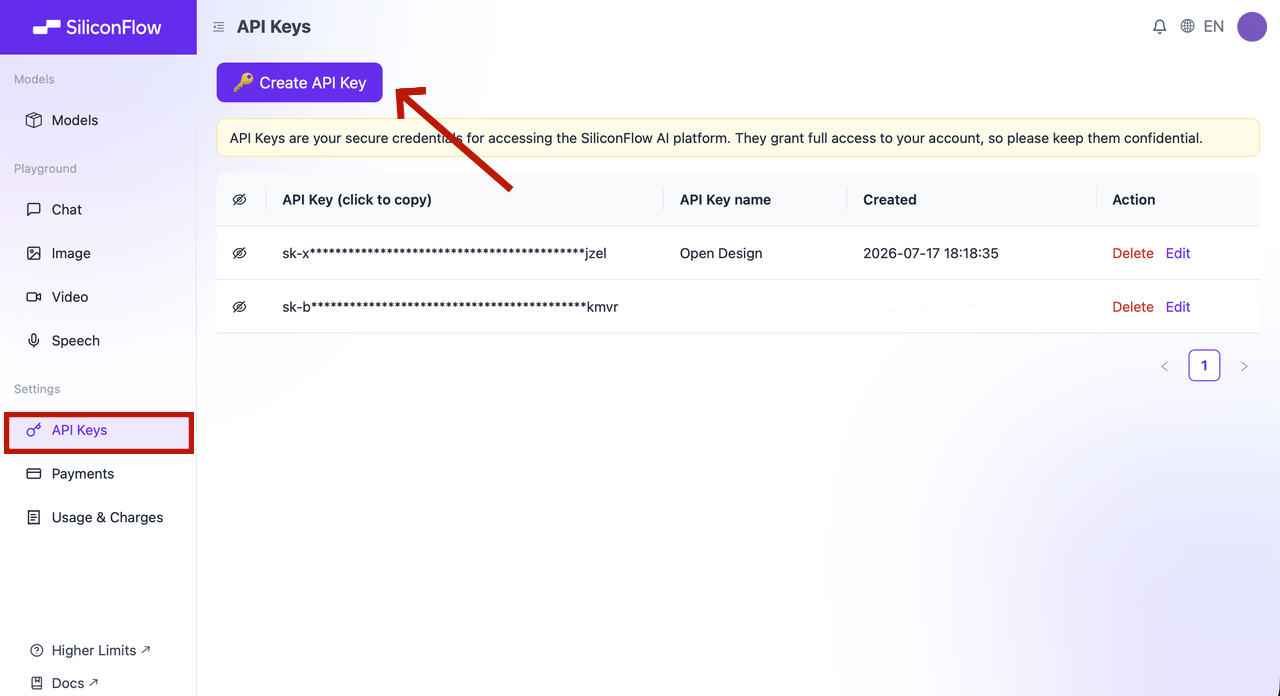1280x696 pixels.
Task: Open the EN language selector
Action: [1214, 27]
